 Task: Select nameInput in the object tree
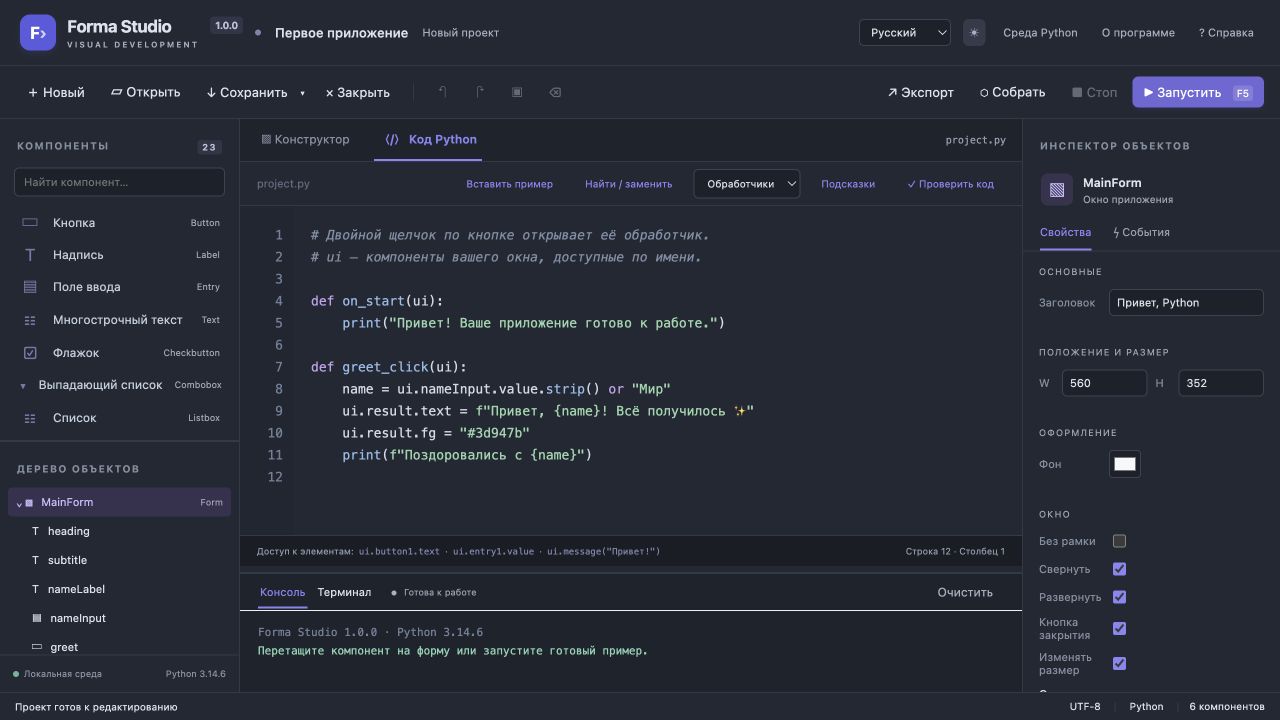119,618
